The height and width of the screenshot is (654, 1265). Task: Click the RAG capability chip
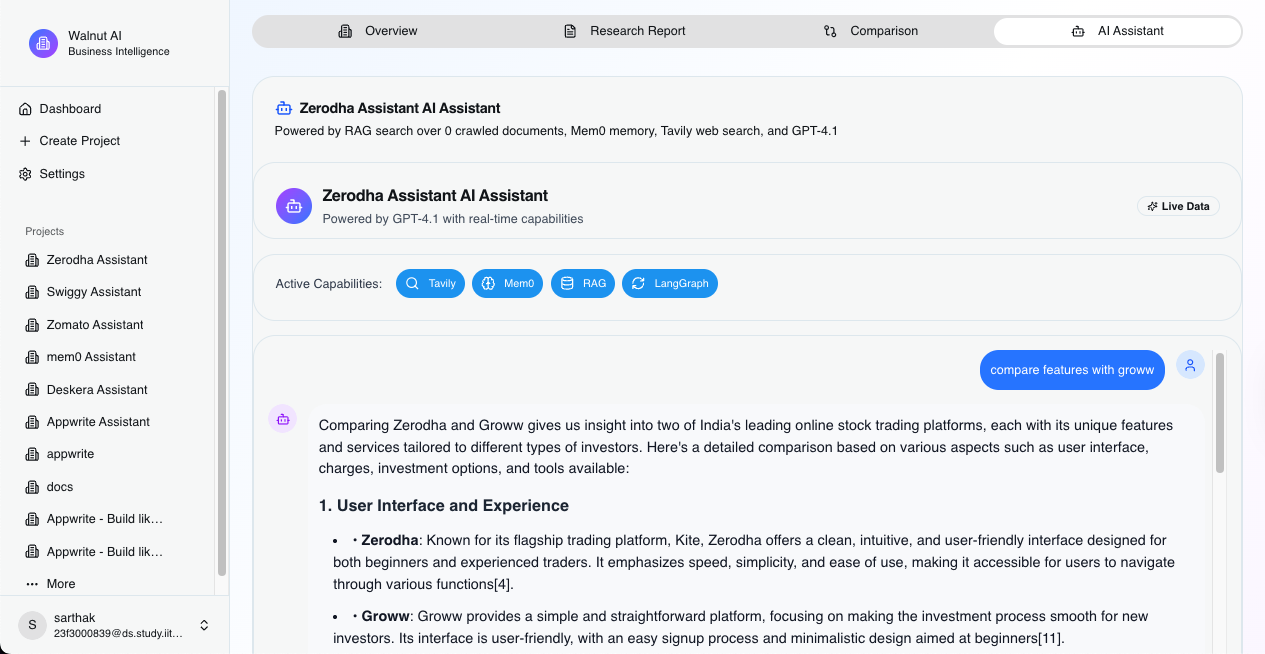[x=583, y=284]
